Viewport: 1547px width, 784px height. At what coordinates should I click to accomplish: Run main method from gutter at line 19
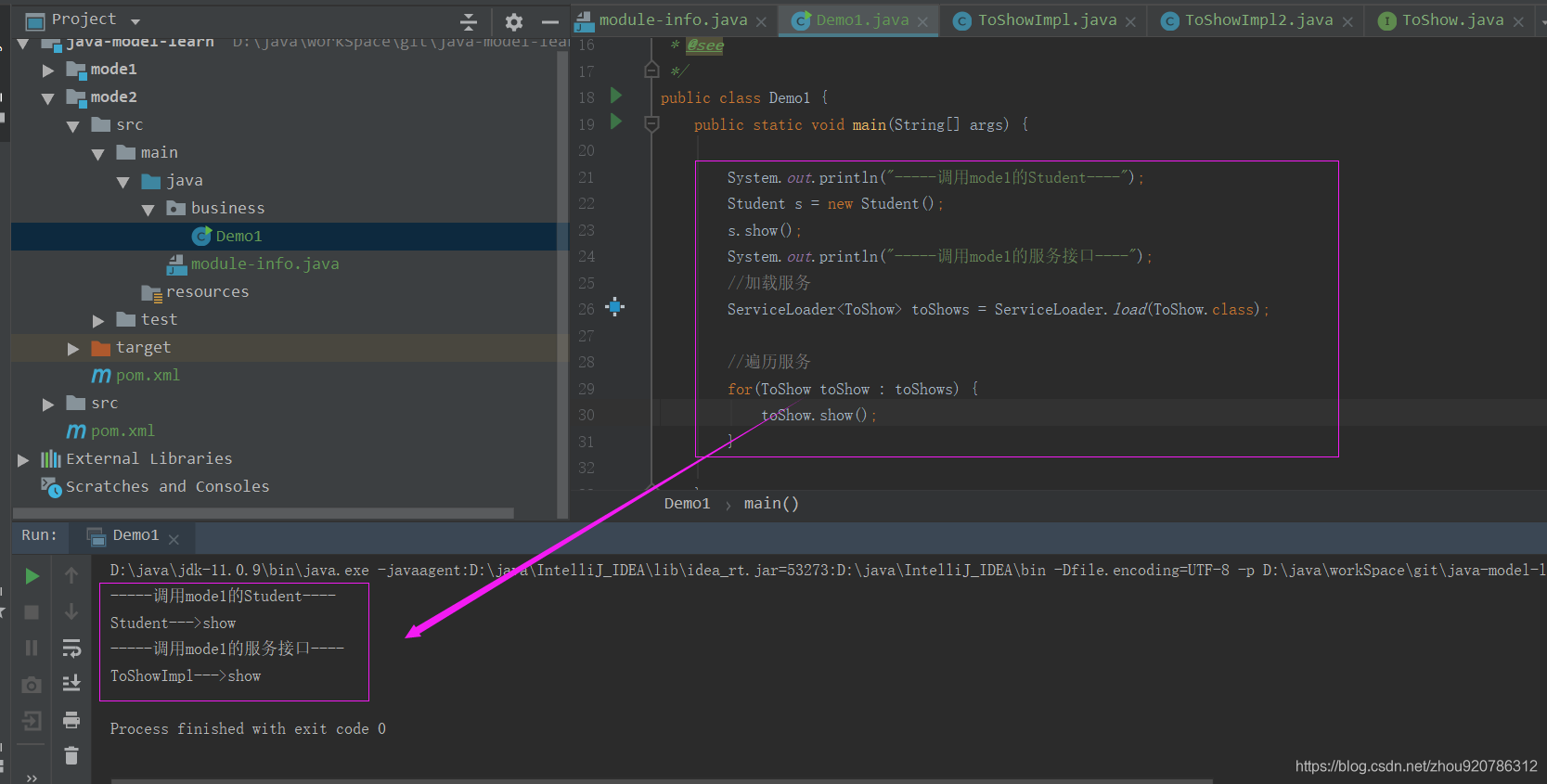(x=616, y=122)
